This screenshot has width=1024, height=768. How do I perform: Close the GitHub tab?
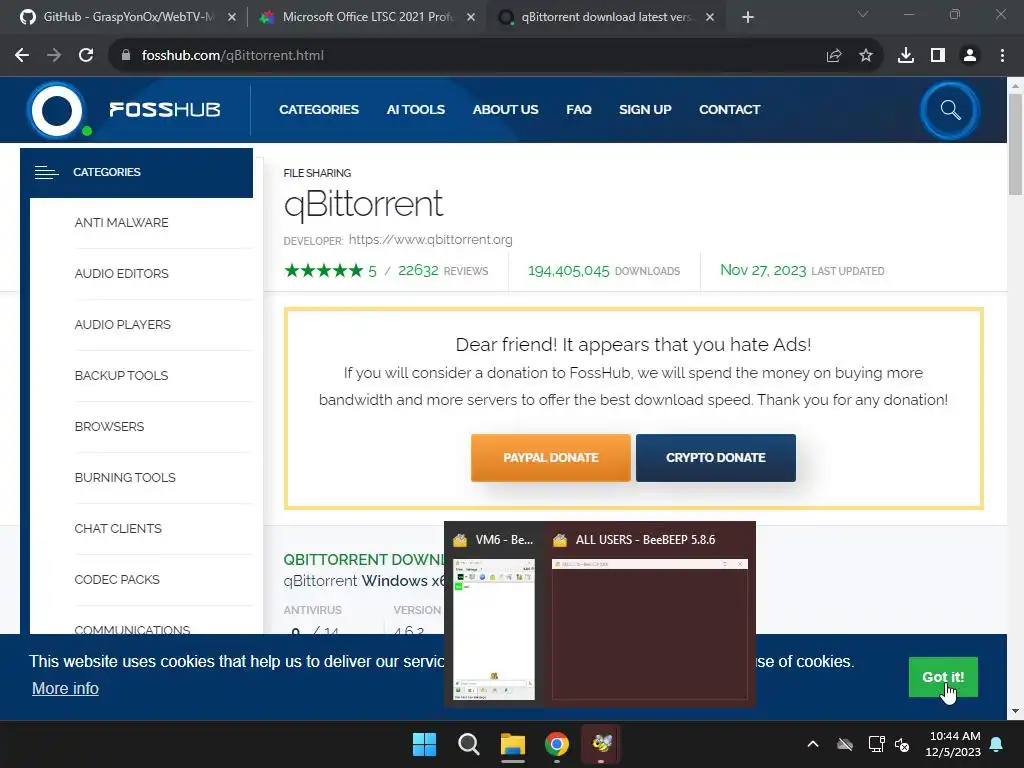pyautogui.click(x=232, y=17)
